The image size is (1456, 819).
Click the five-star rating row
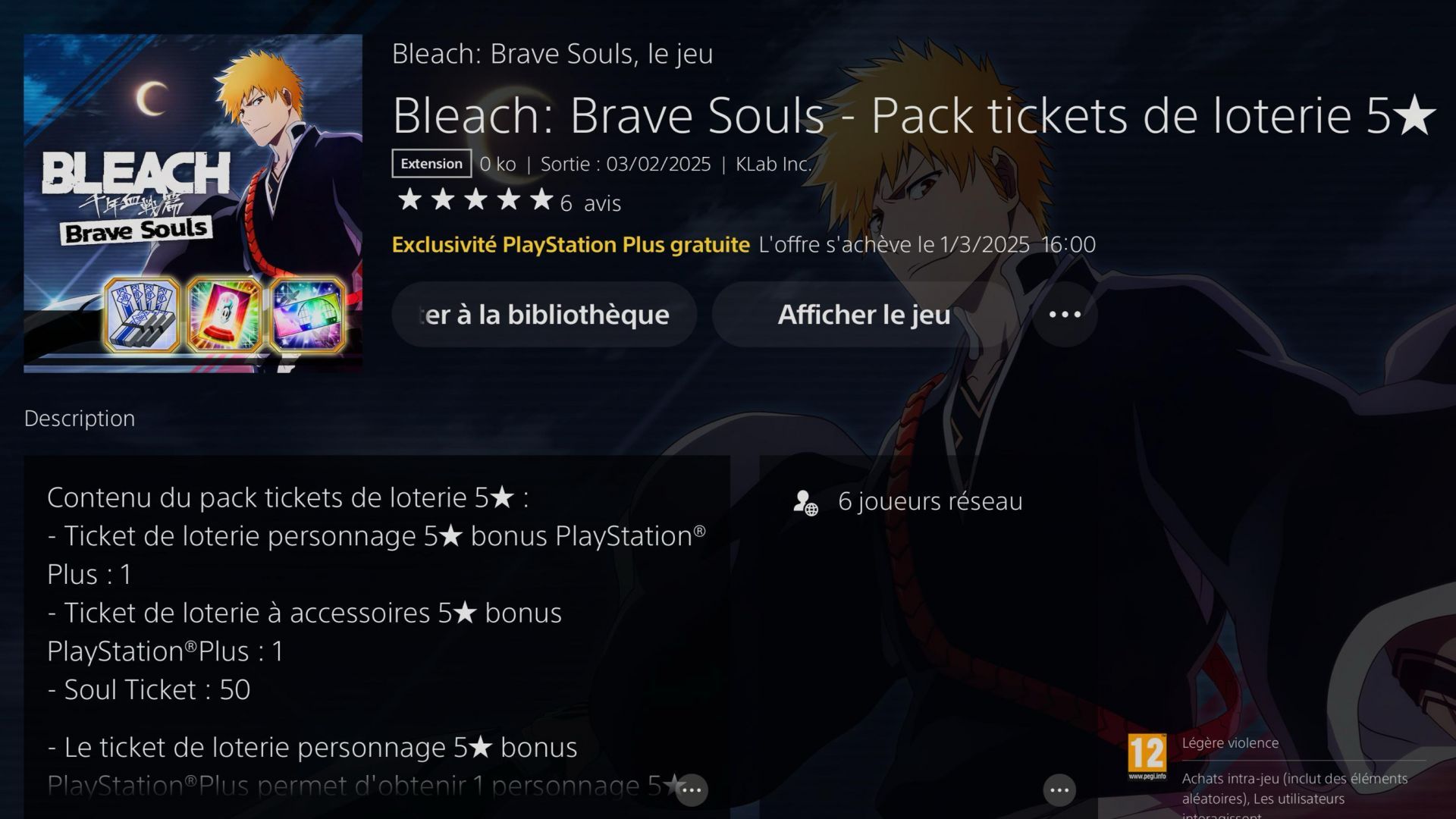pos(476,200)
